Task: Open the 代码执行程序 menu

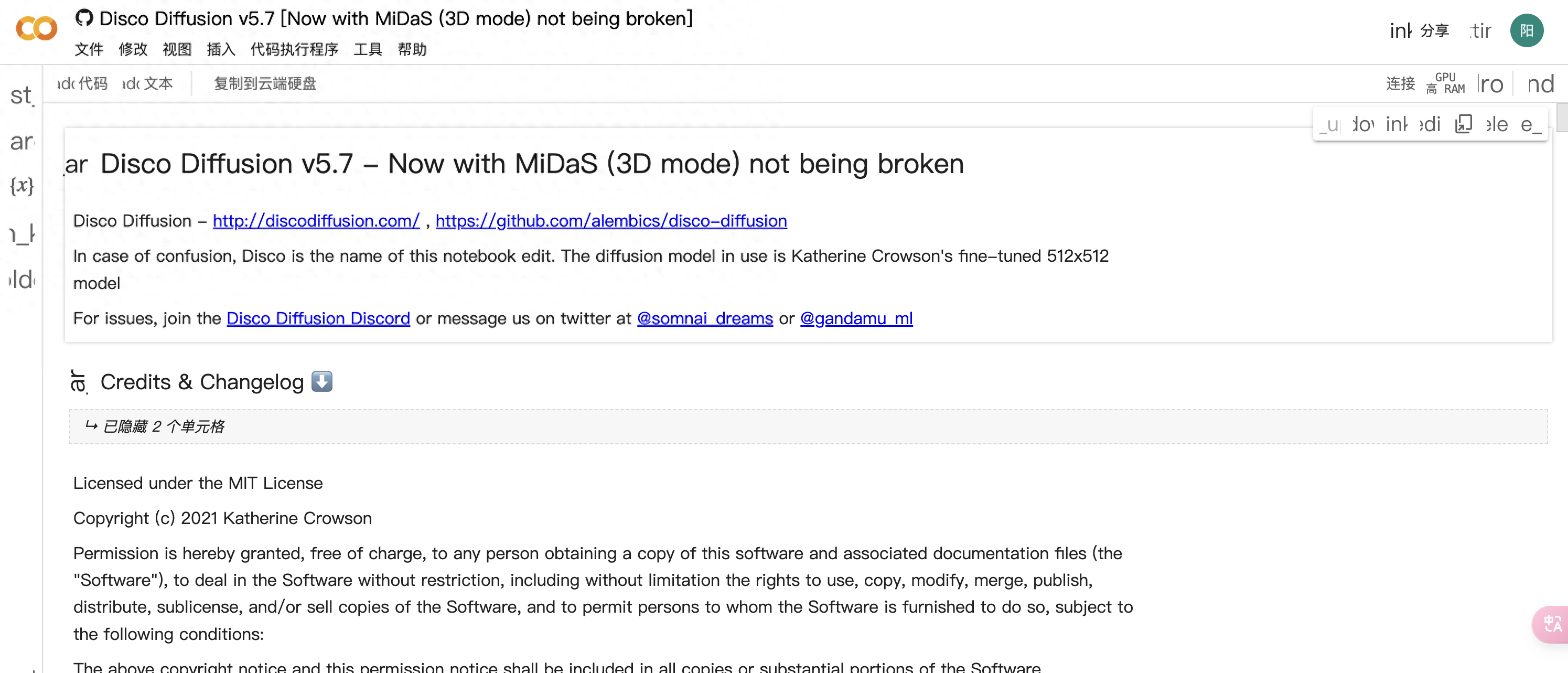Action: [x=294, y=49]
